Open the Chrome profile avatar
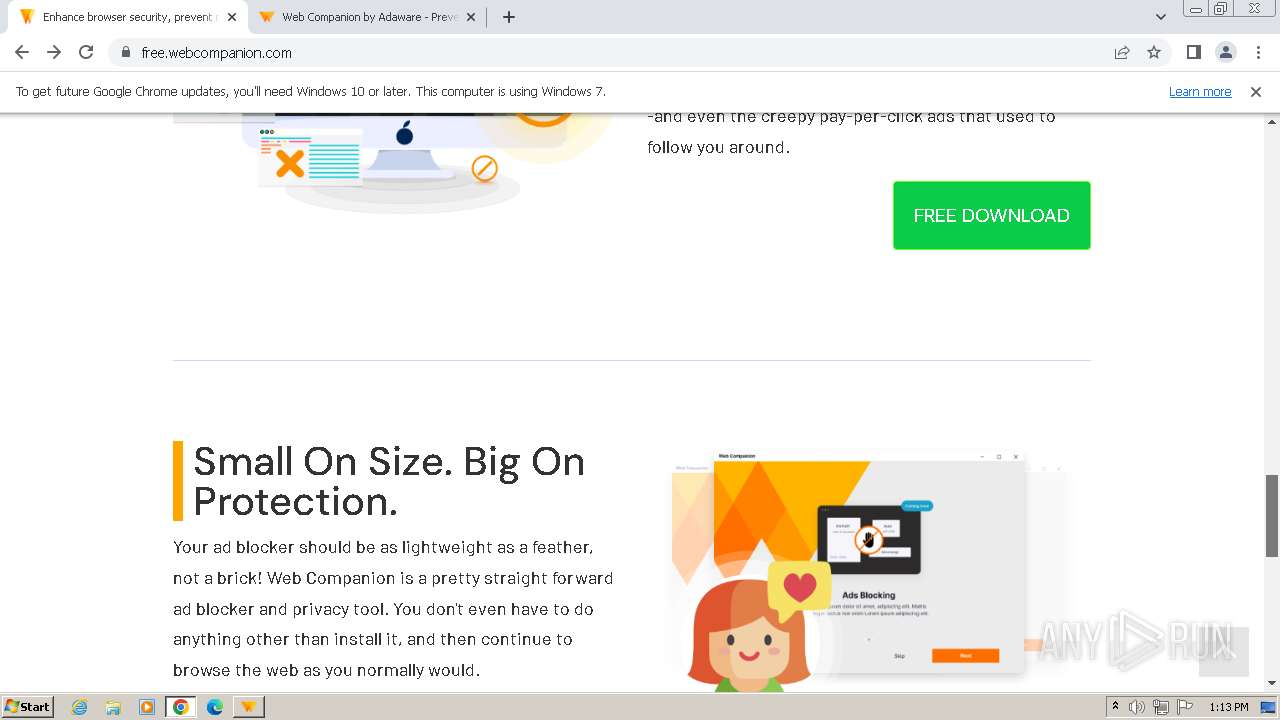Screen dimensions: 1280x720 [1225, 52]
